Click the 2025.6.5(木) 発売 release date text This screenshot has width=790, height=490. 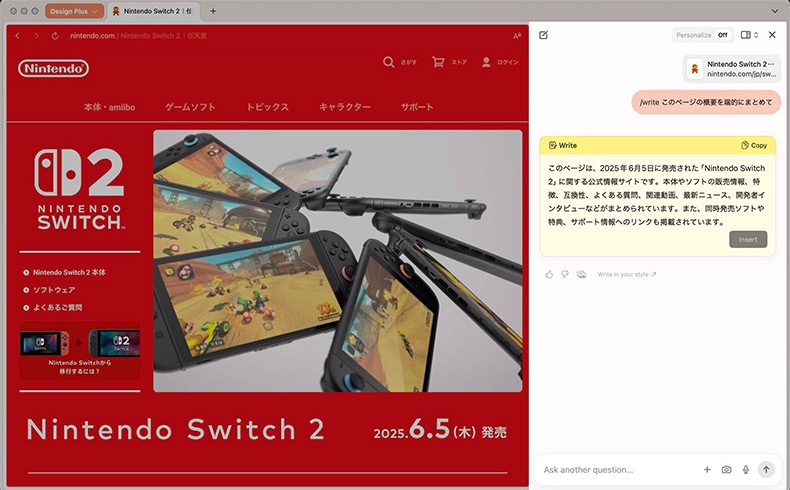(440, 430)
